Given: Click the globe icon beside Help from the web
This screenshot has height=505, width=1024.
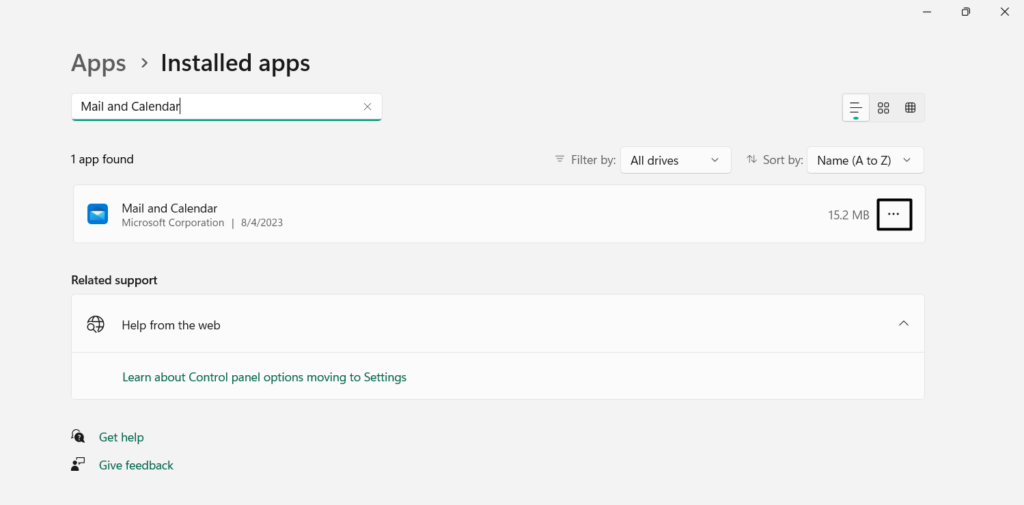Looking at the screenshot, I should click(96, 324).
